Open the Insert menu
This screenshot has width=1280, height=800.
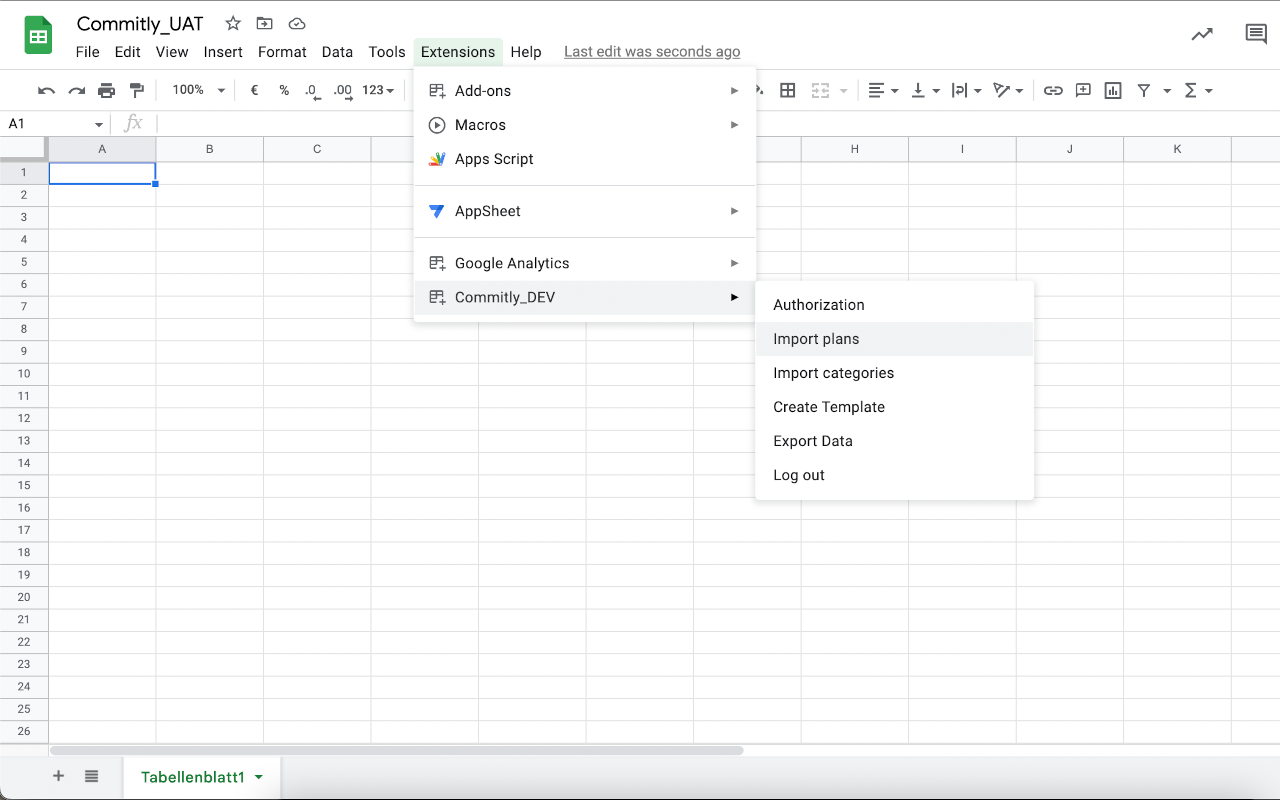point(223,52)
